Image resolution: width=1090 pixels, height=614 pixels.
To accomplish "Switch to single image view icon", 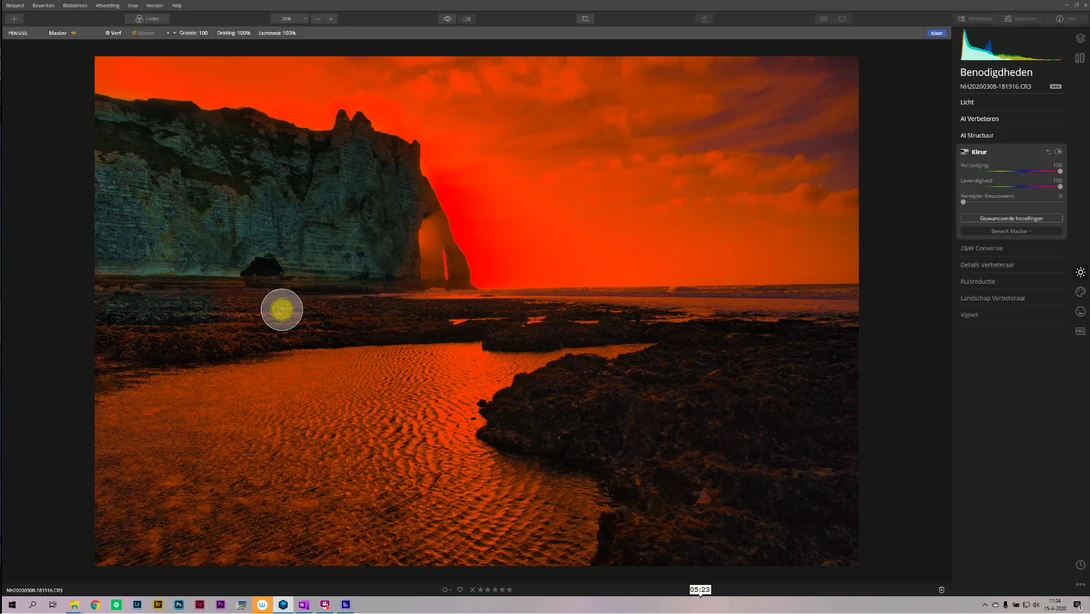I will click(x=843, y=19).
